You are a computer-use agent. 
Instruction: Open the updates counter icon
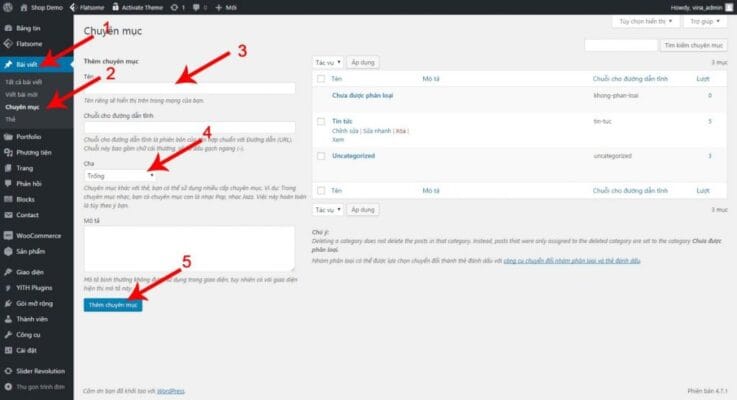point(177,8)
